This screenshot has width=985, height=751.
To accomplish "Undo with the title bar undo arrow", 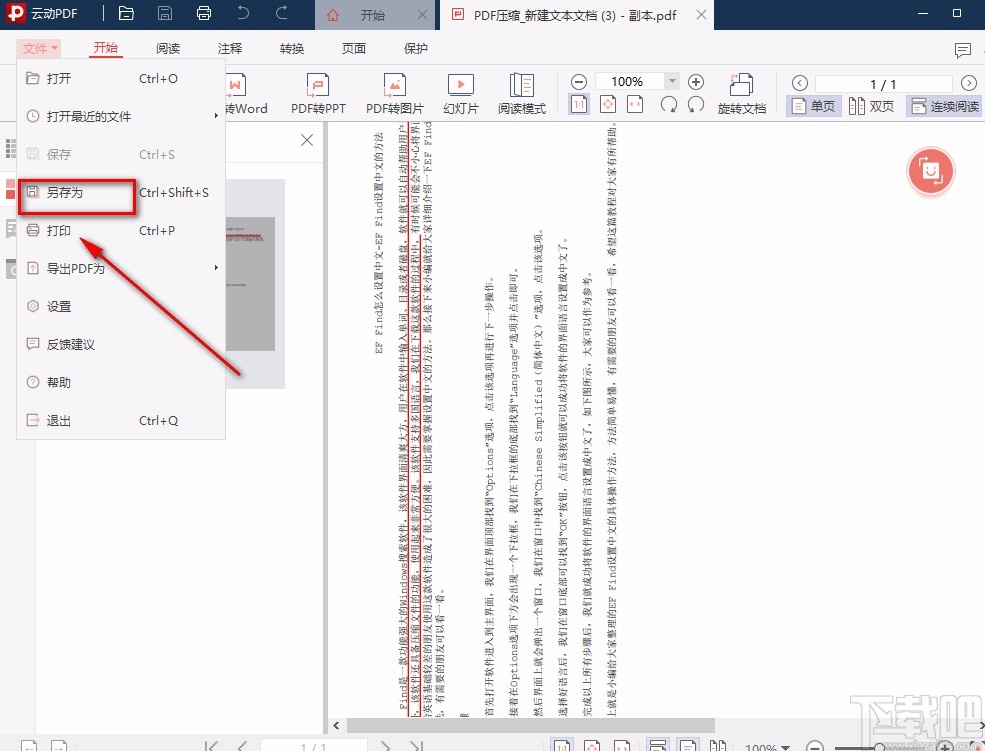I will pos(243,13).
